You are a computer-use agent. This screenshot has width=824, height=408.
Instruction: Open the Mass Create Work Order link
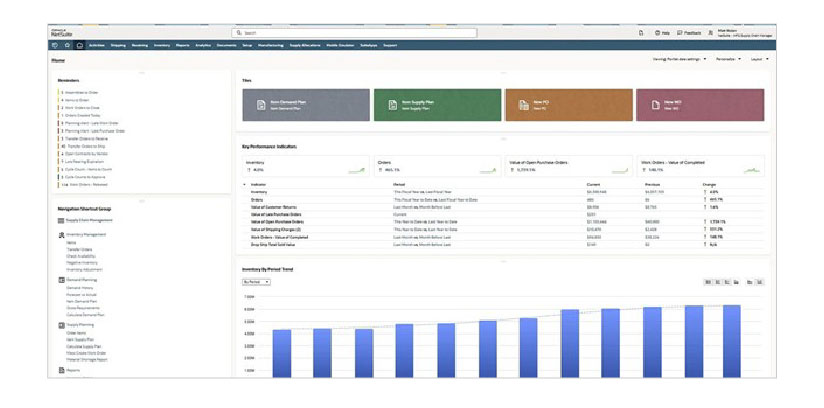(x=86, y=353)
